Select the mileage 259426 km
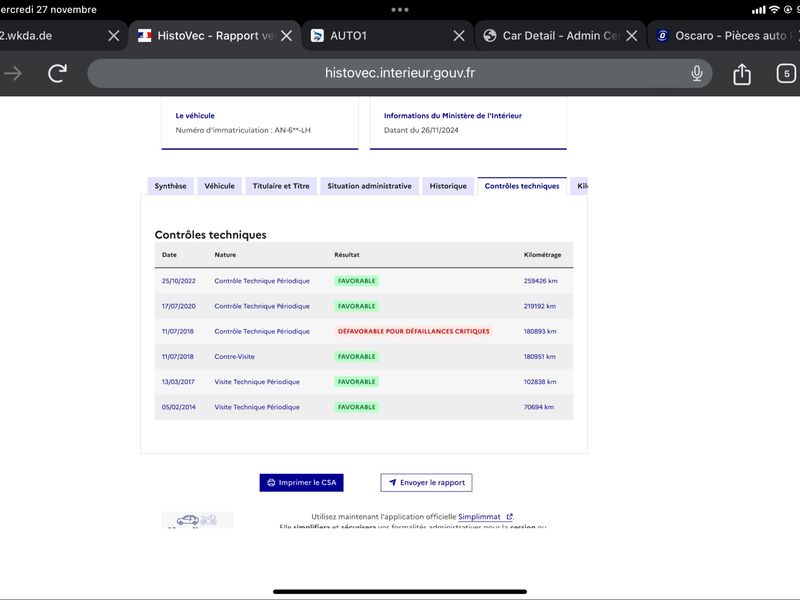Image resolution: width=800 pixels, height=600 pixels. [540, 281]
